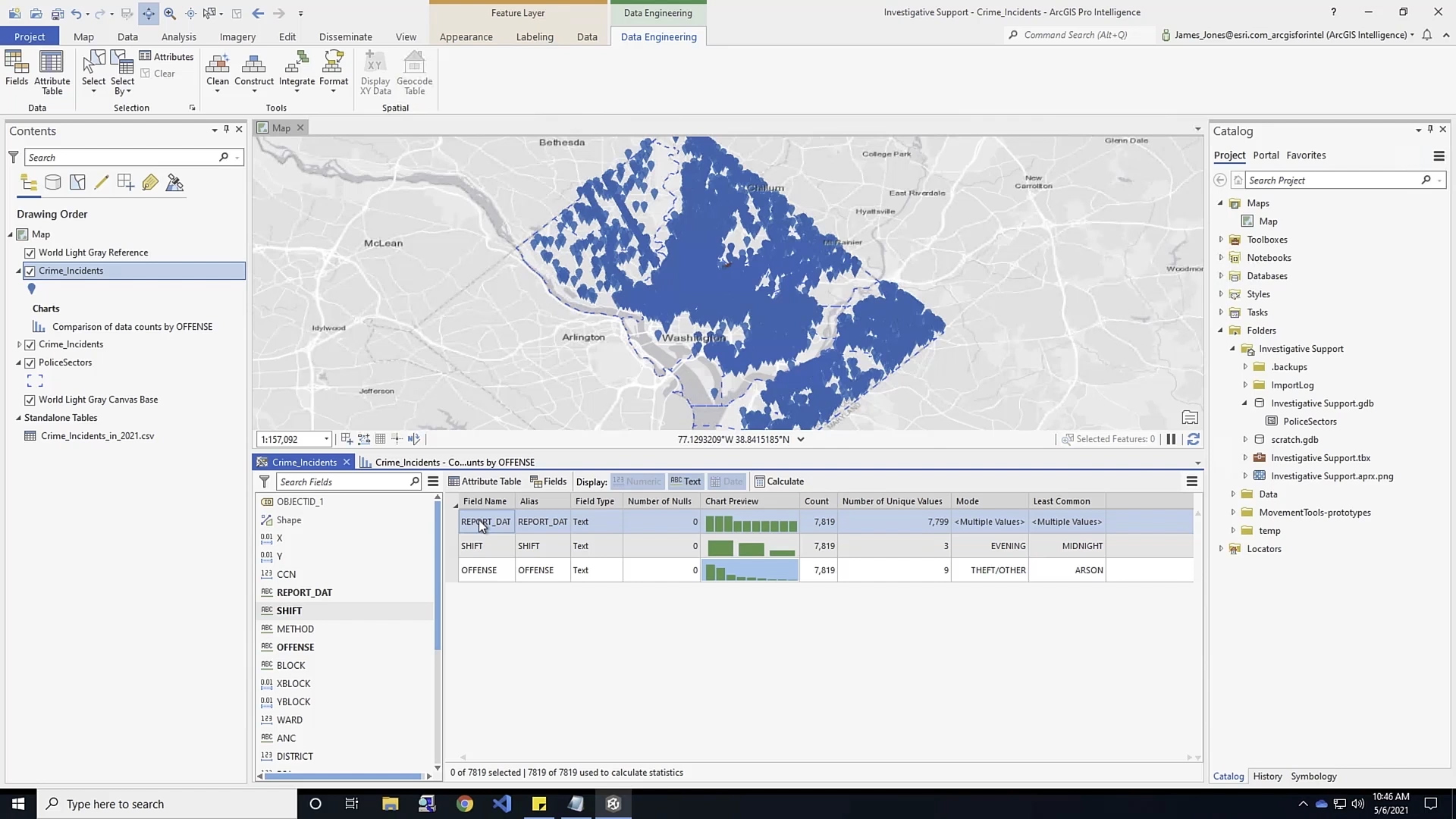The width and height of the screenshot is (1456, 819).
Task: Switch Contents to List By Selection
Action: [77, 183]
